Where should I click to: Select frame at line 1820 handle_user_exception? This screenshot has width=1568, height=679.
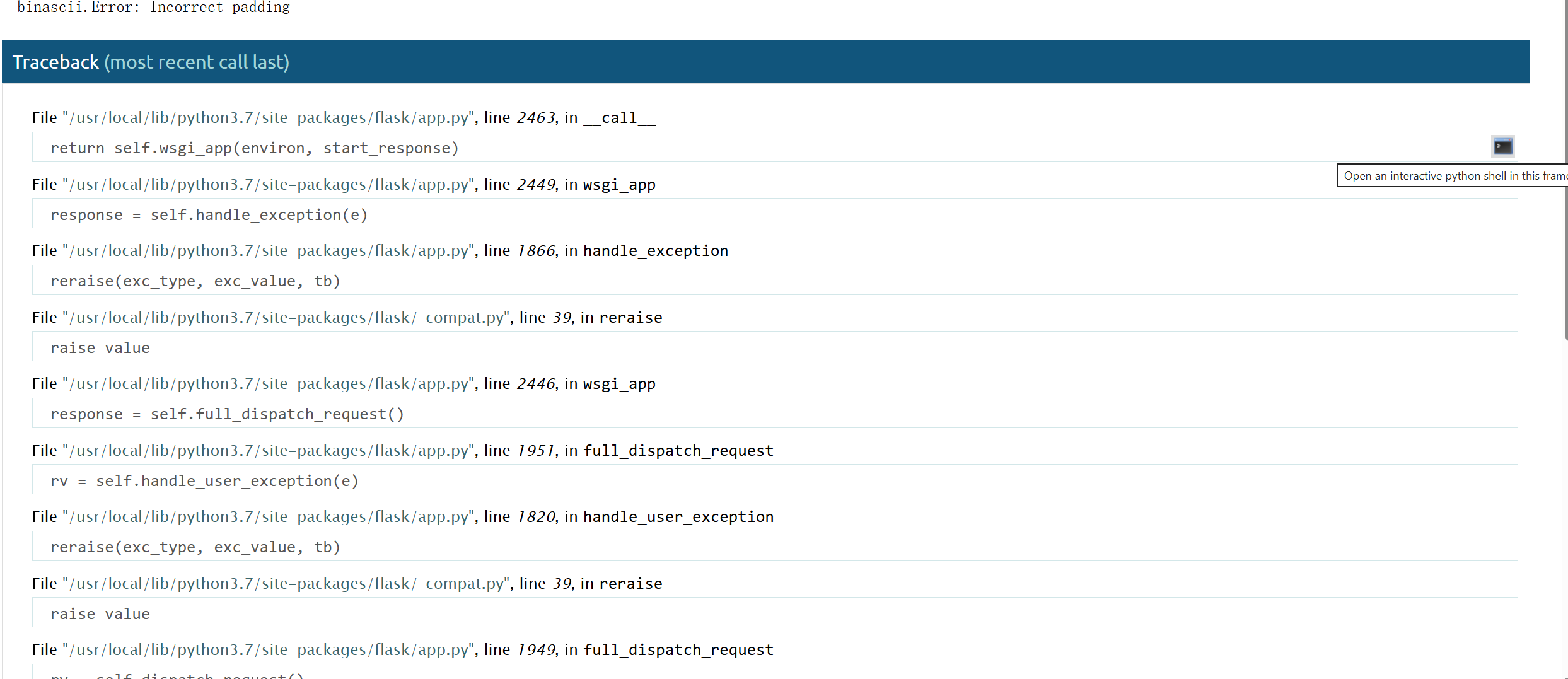click(403, 517)
